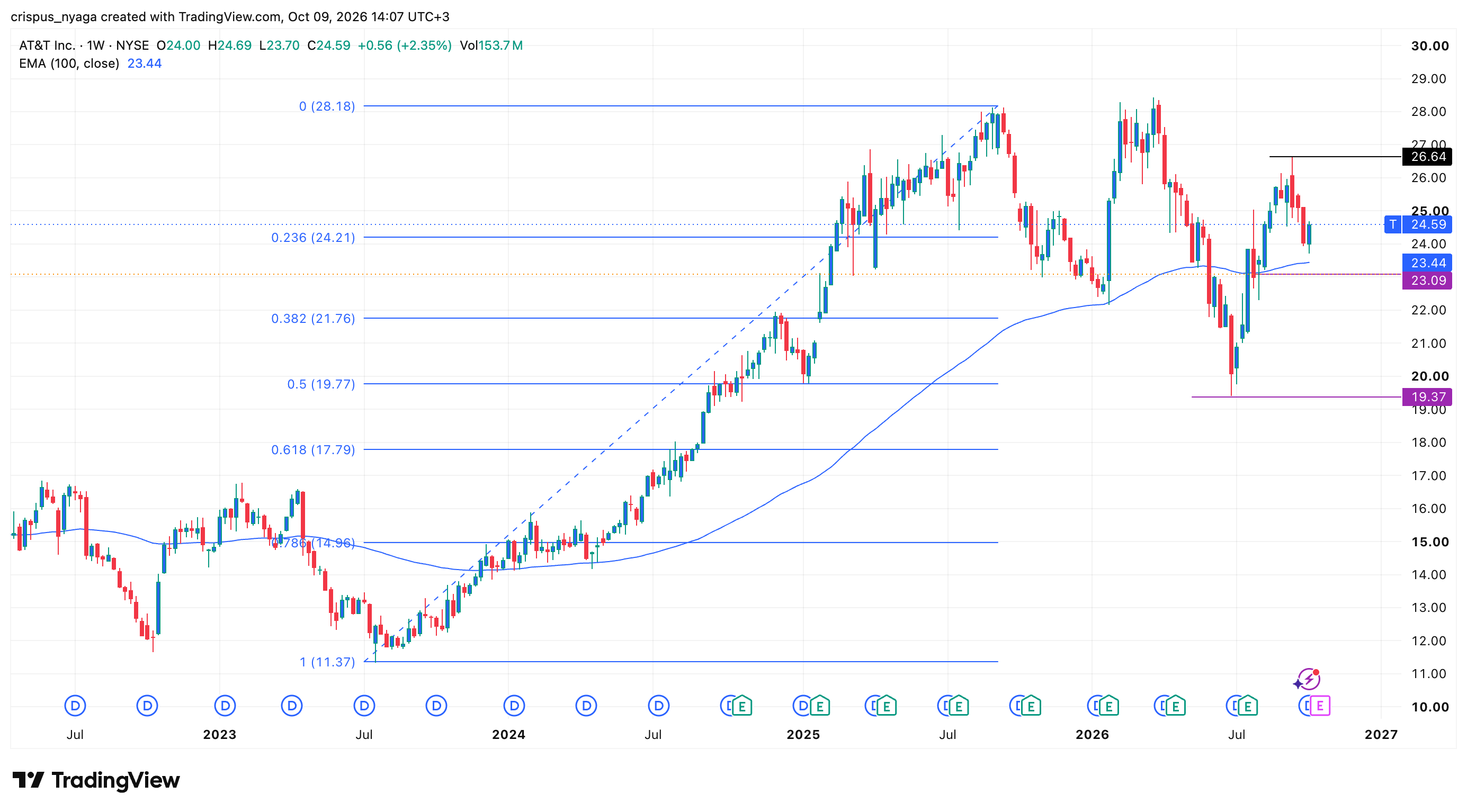Click the TradingView logo
Viewport: 1467px width, 812px height.
[x=96, y=780]
